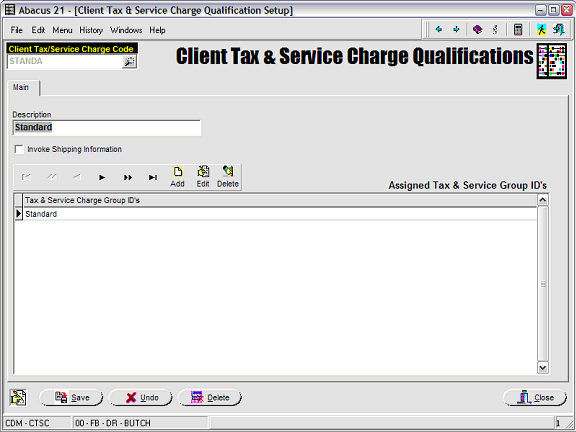Click the forward arrow toolbar icon
The height and width of the screenshot is (432, 576).
456,29
